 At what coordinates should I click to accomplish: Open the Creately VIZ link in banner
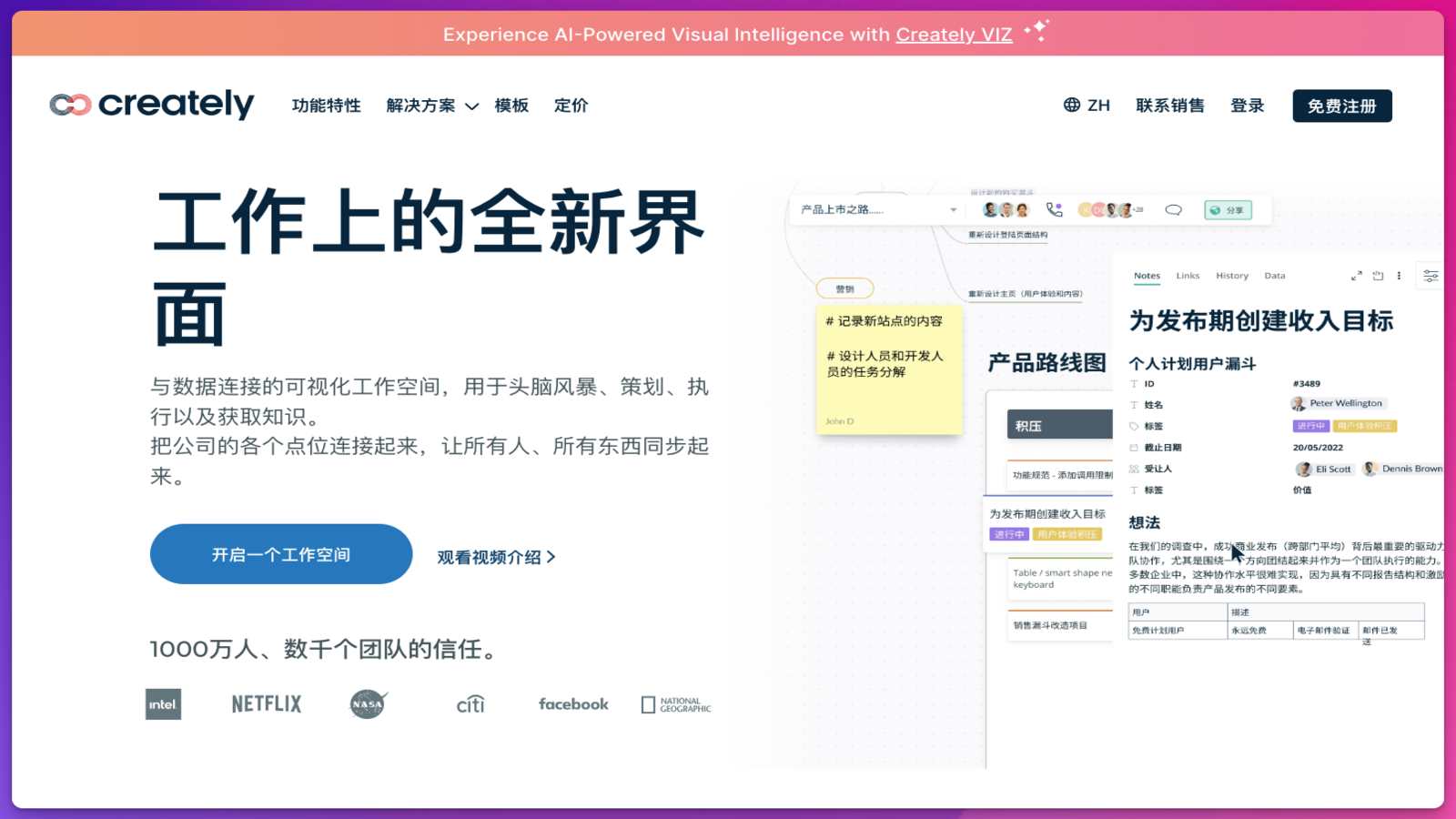pos(953,35)
